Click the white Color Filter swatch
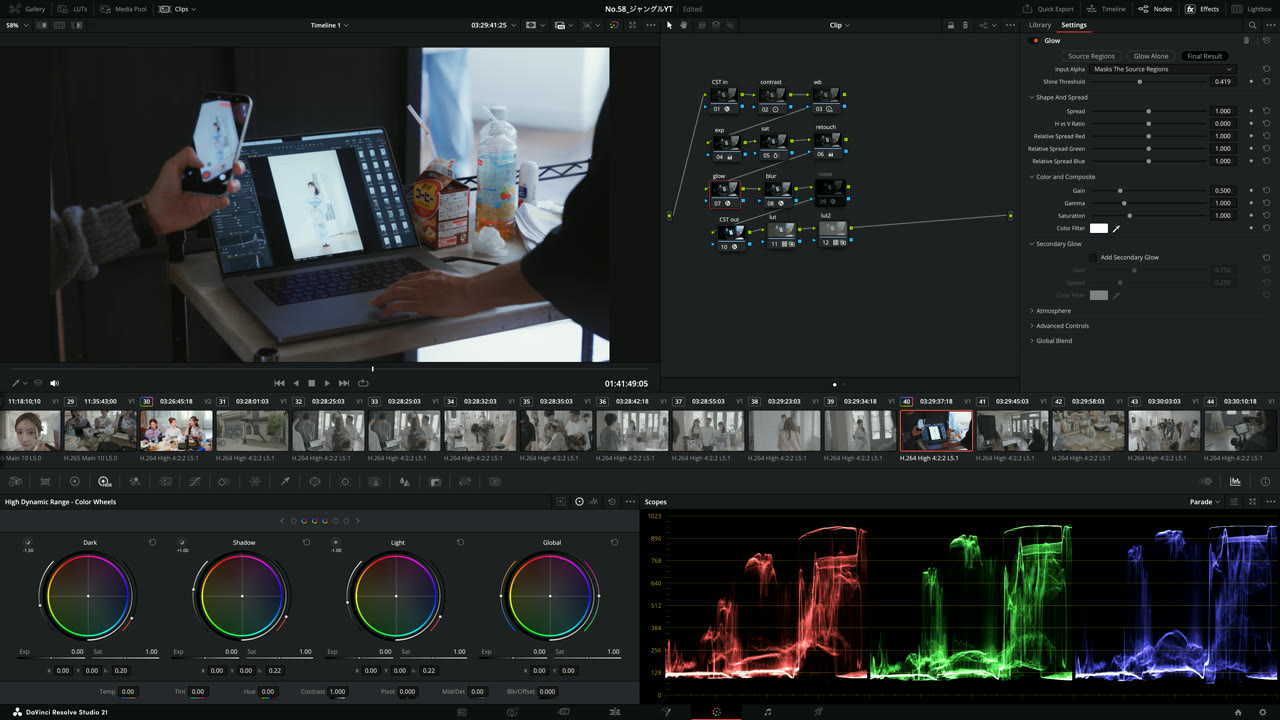This screenshot has width=1280, height=720. click(x=1098, y=229)
